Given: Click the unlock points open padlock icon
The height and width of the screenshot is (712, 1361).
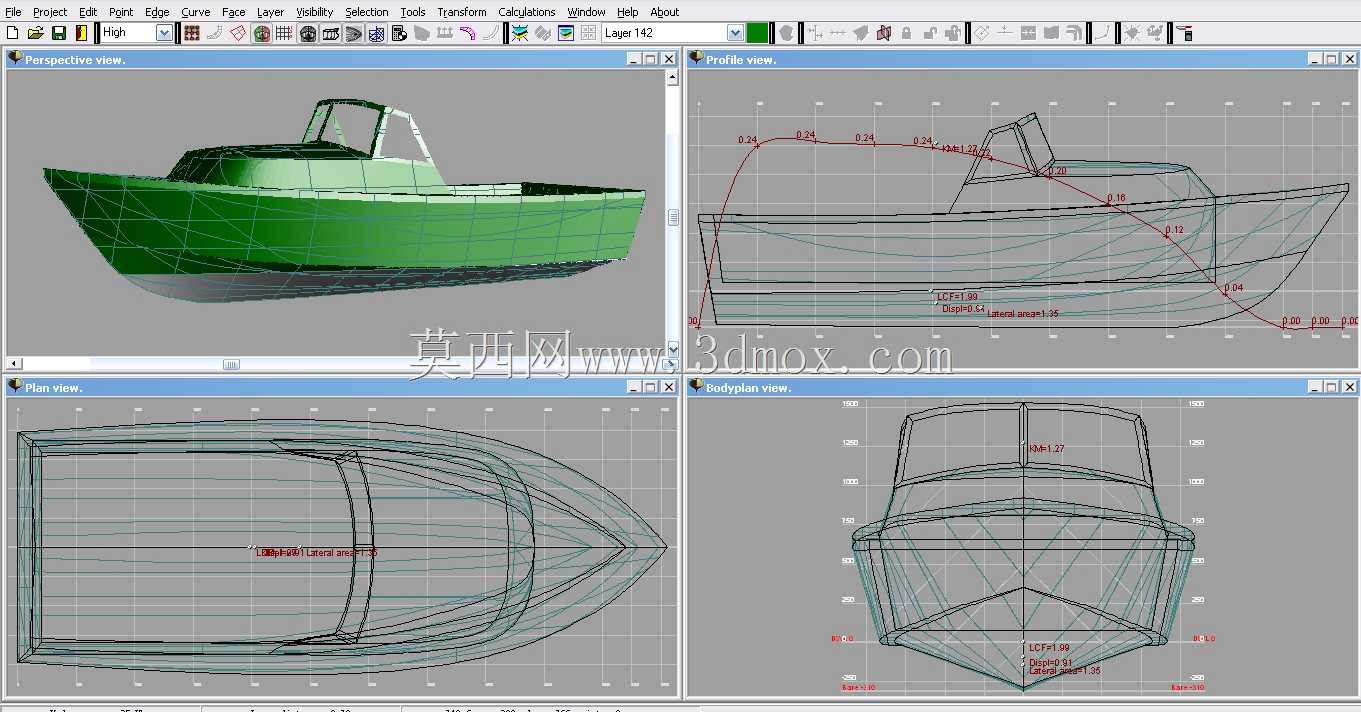Looking at the screenshot, I should pyautogui.click(x=929, y=33).
